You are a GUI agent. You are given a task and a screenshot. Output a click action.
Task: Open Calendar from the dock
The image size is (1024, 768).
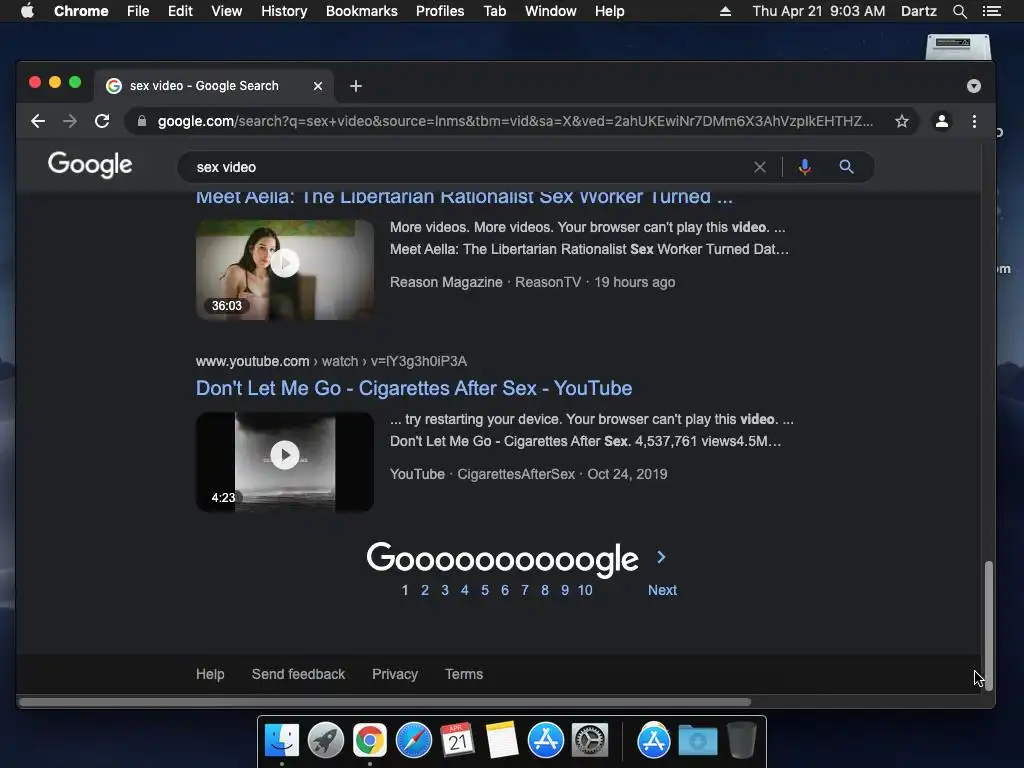click(458, 741)
